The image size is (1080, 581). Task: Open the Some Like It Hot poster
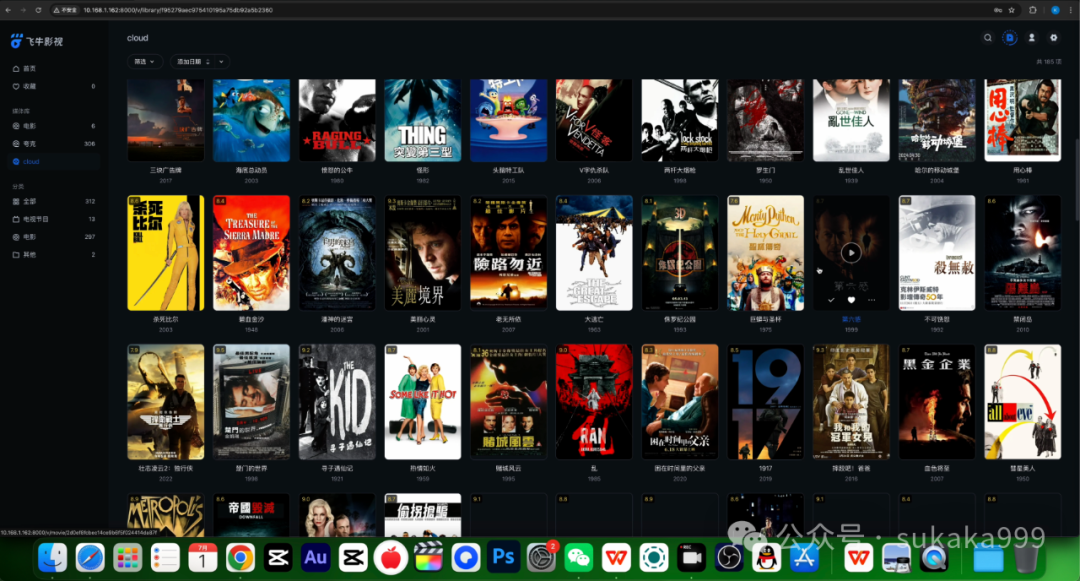click(423, 402)
